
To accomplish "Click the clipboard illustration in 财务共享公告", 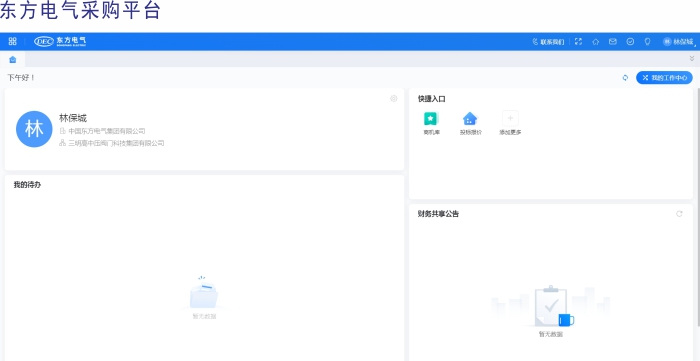I will point(551,307).
